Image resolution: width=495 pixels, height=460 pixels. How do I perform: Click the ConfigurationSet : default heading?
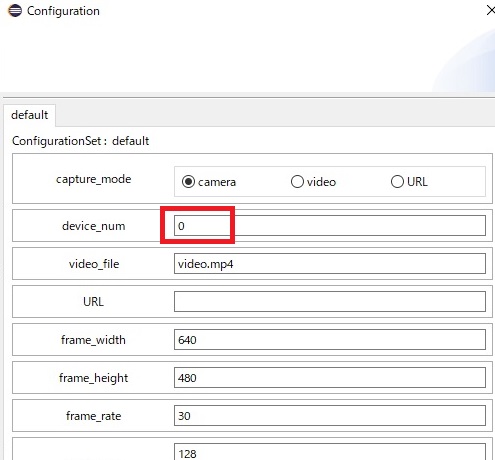click(80, 141)
